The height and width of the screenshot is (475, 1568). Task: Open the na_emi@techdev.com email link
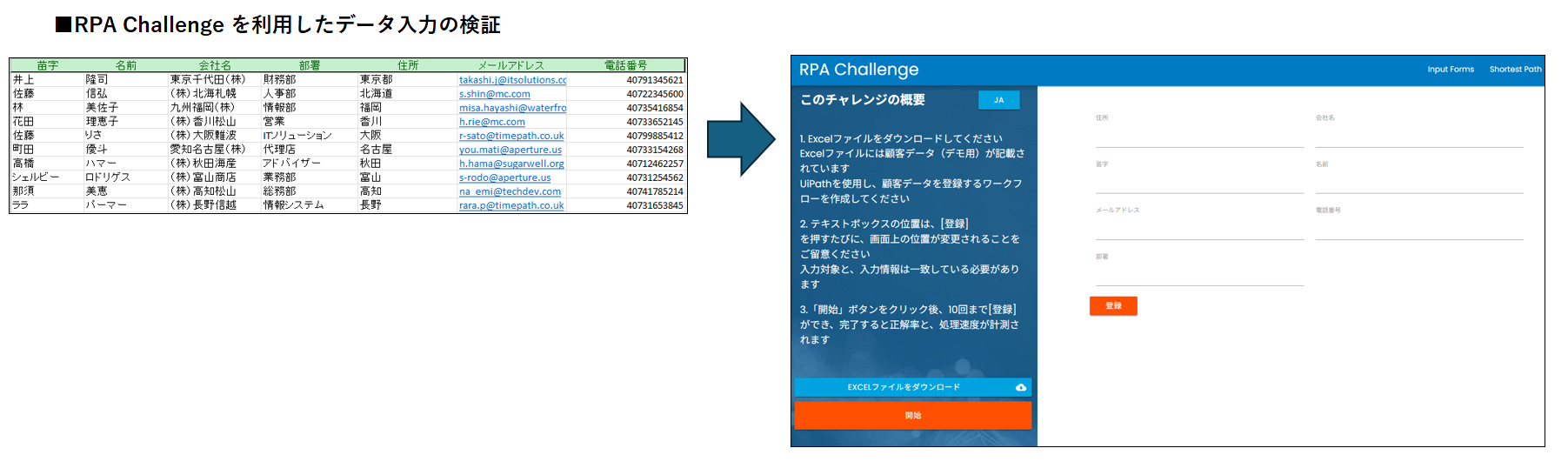coord(510,191)
